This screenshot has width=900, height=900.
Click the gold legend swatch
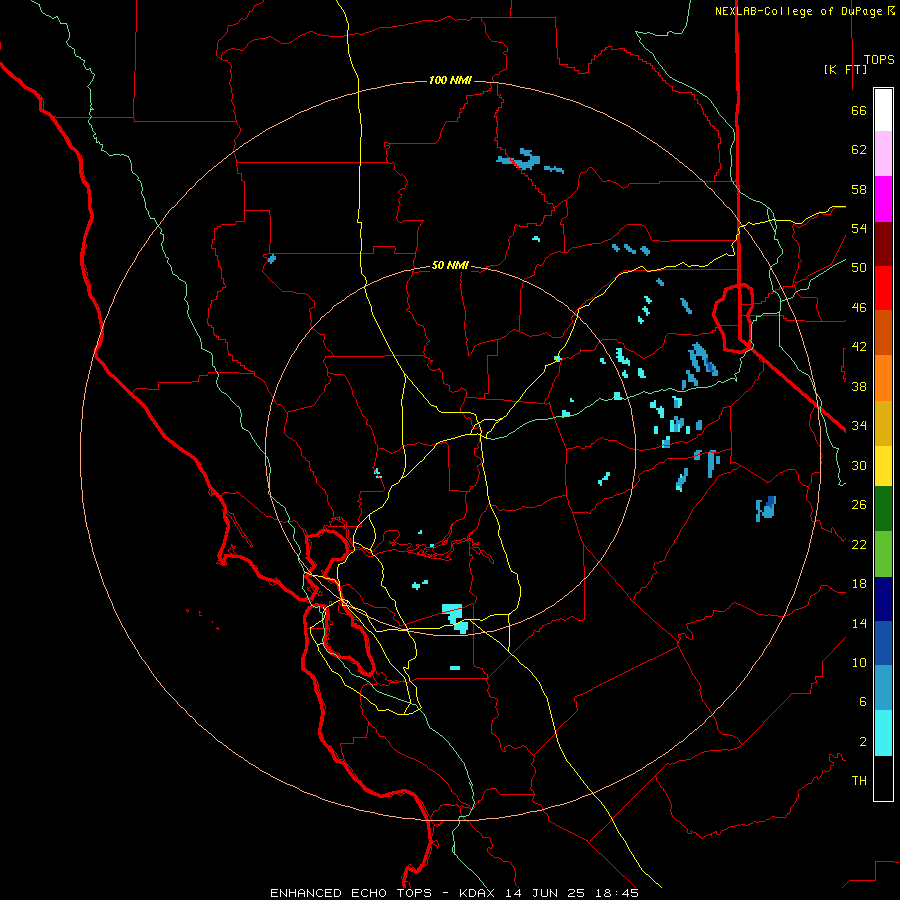click(x=883, y=423)
